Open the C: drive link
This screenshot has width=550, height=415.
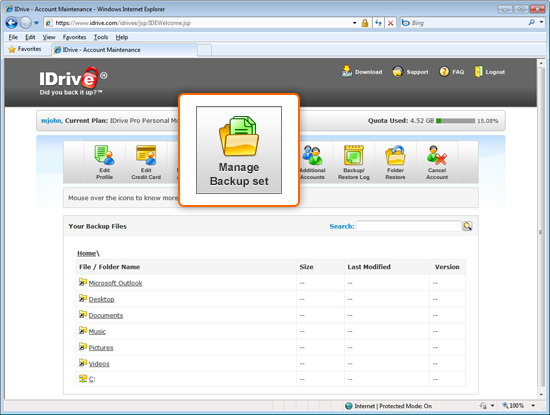(x=92, y=379)
